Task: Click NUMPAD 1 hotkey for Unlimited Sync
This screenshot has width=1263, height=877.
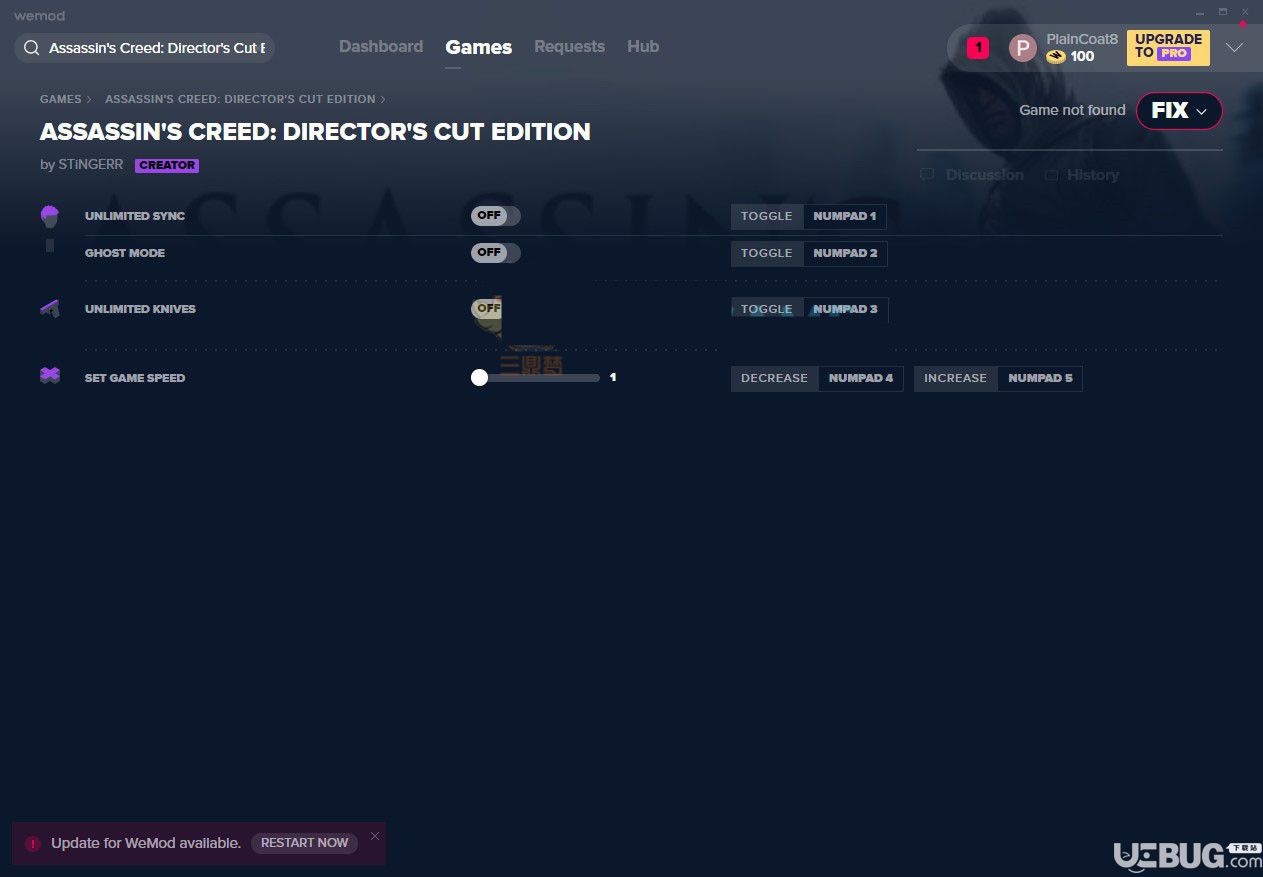Action: tap(845, 216)
